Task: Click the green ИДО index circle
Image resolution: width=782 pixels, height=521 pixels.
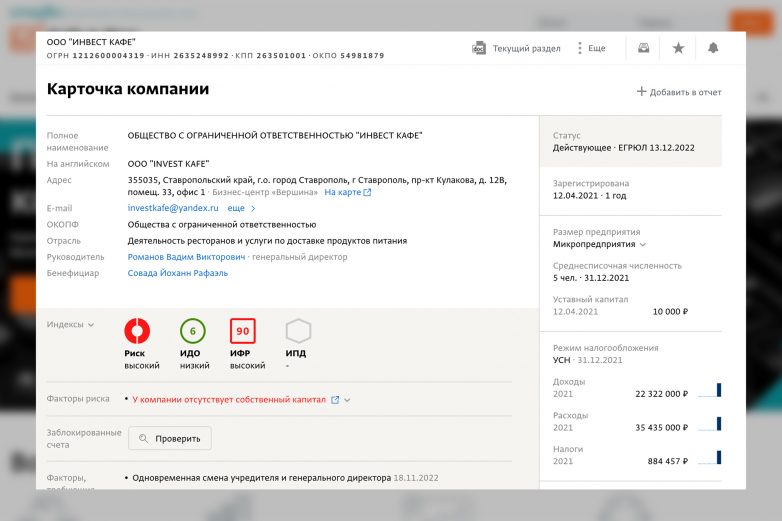Action: (192, 331)
